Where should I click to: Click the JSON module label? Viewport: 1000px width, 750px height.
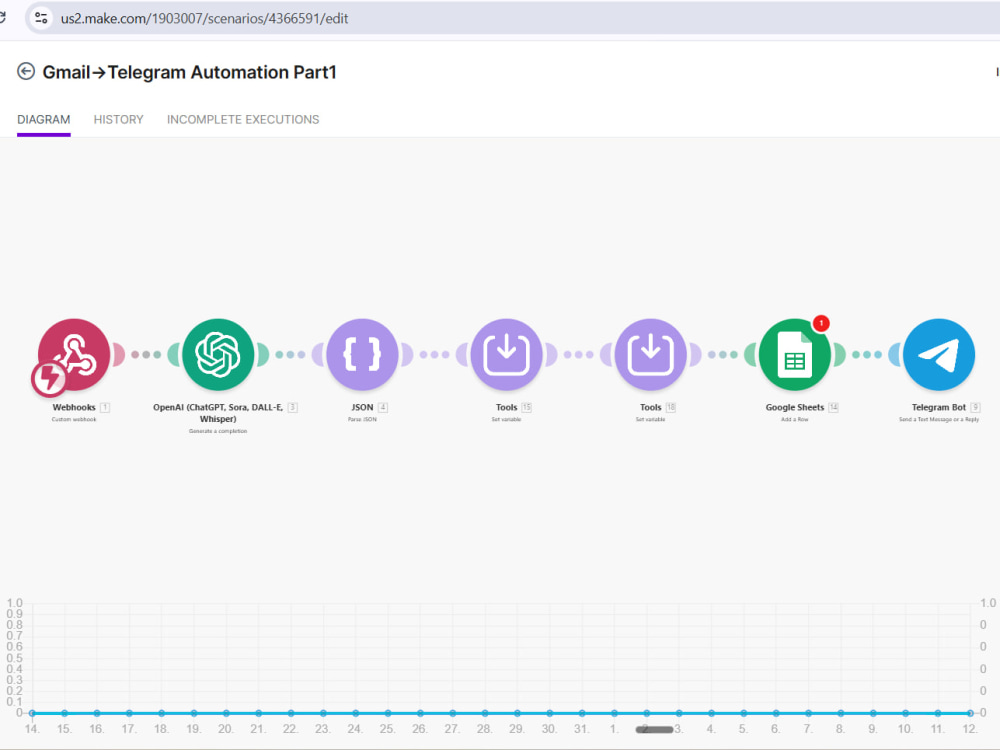click(362, 407)
